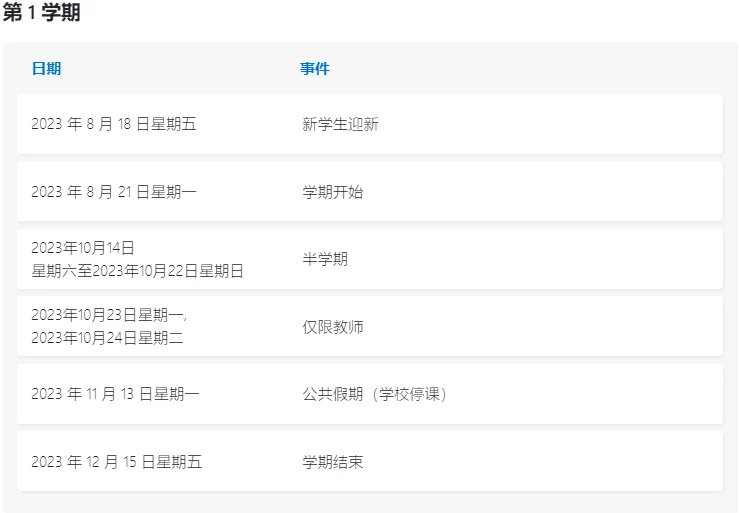Screen dimensions: 739x513
Task: Click the 2023年10月14日 date line
Action: click(x=83, y=248)
